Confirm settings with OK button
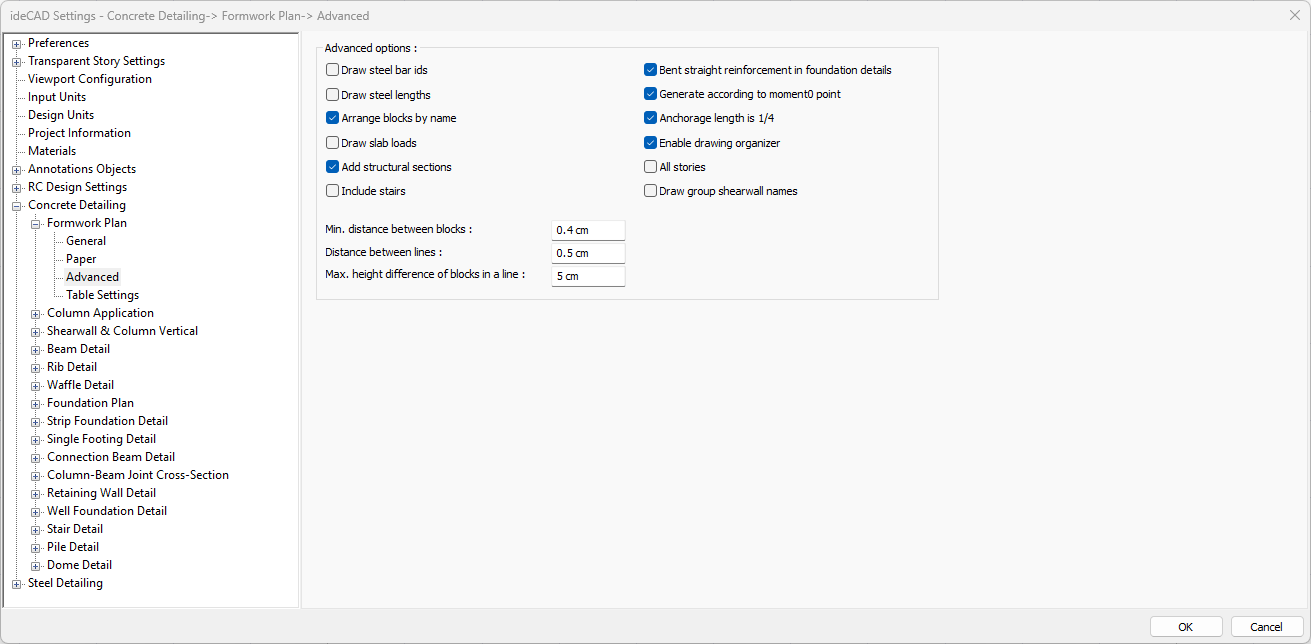 coord(1186,627)
